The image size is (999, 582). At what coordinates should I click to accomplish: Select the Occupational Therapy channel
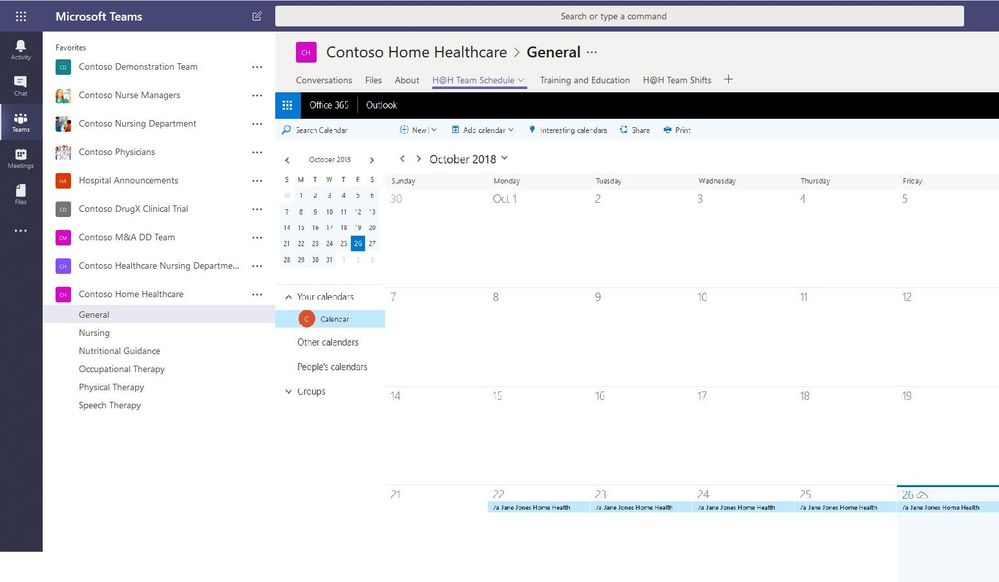pyautogui.click(x=122, y=369)
